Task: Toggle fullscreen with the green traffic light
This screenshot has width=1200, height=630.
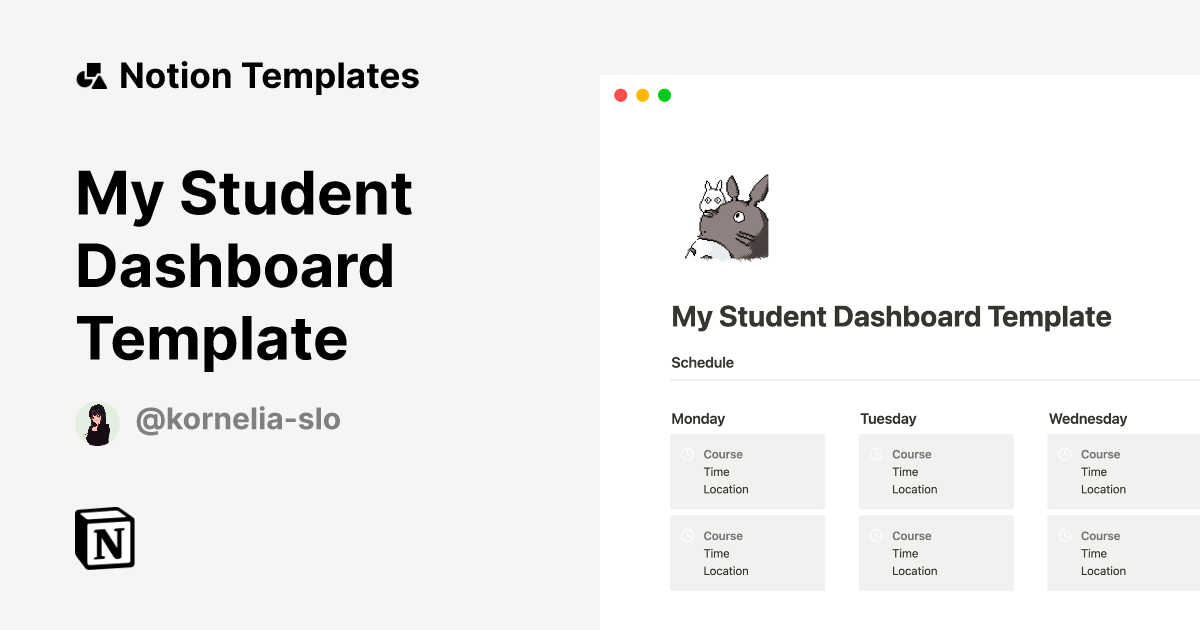Action: [x=663, y=94]
